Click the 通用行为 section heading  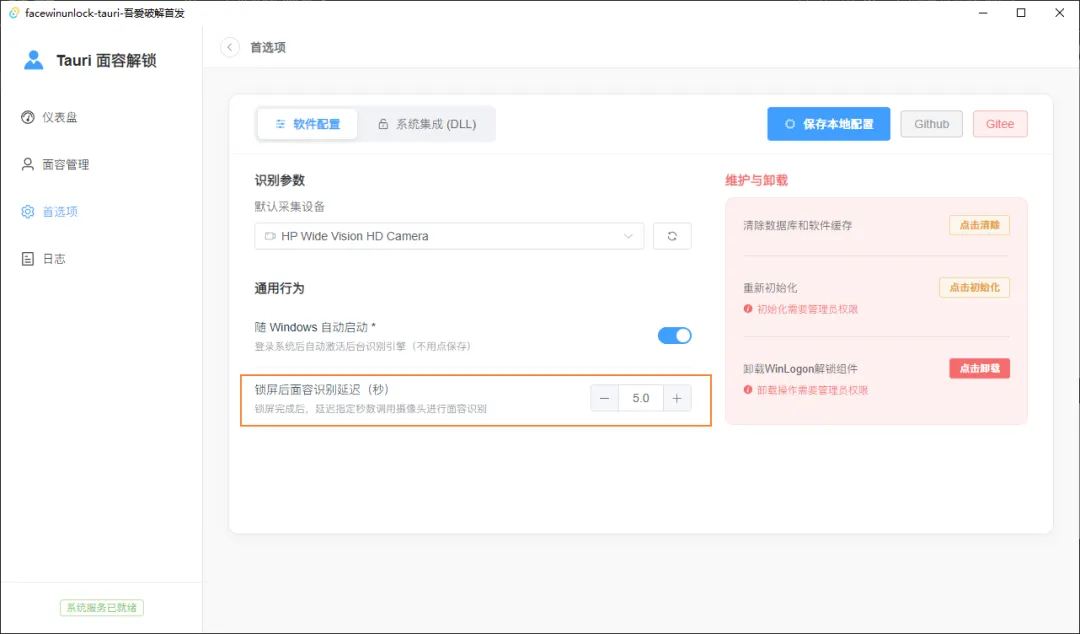280,288
